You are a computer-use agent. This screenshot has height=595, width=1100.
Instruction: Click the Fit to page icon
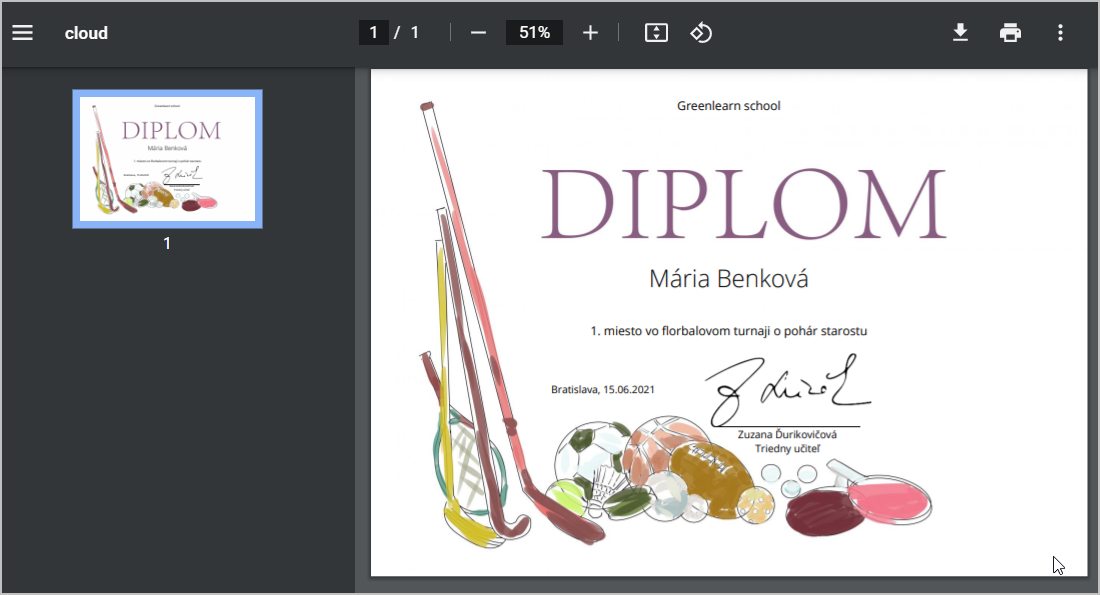click(656, 33)
